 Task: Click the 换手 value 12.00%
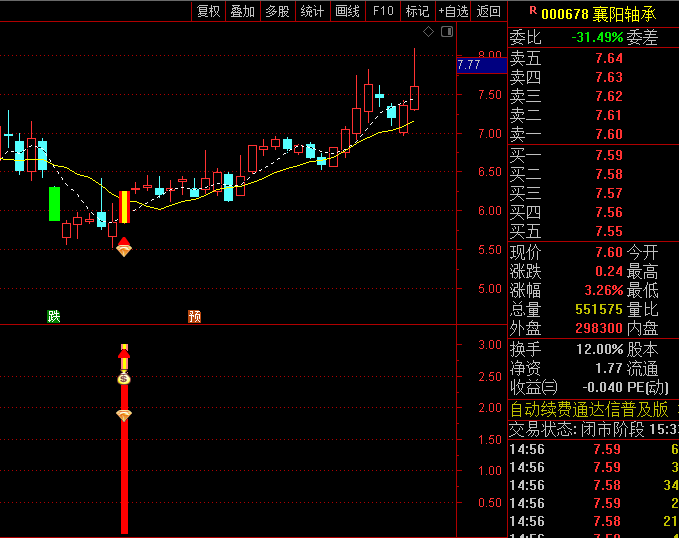pos(600,349)
